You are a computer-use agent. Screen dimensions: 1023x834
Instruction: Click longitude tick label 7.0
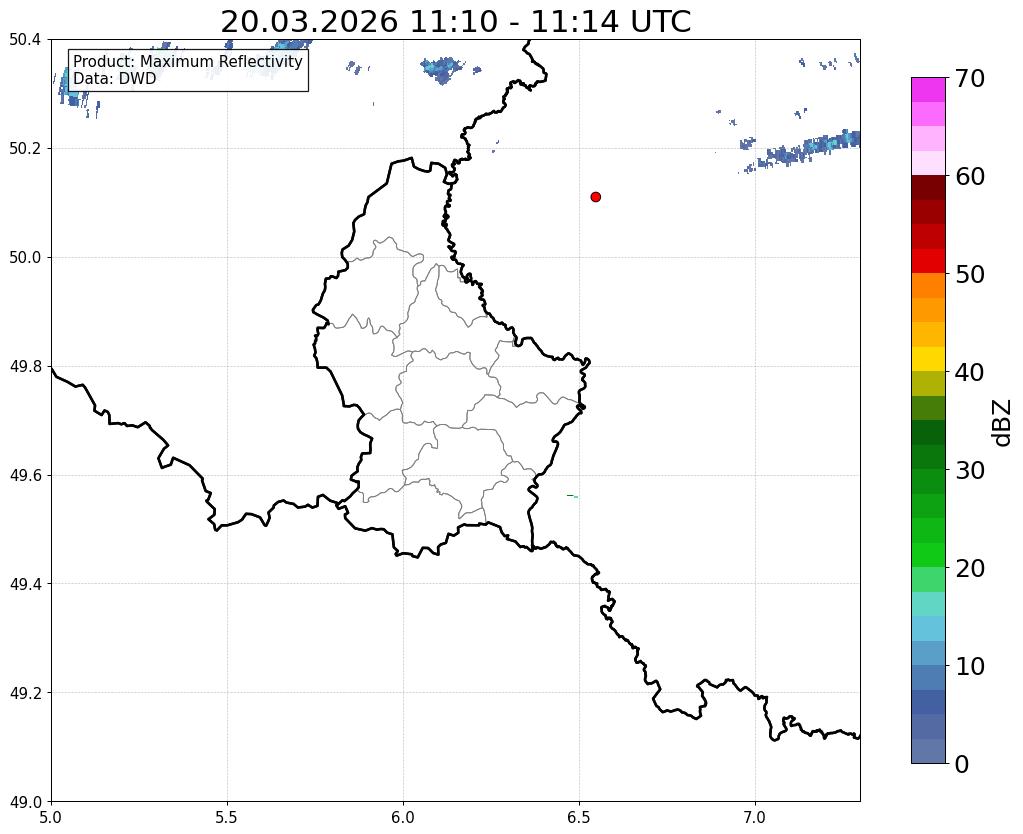[755, 818]
